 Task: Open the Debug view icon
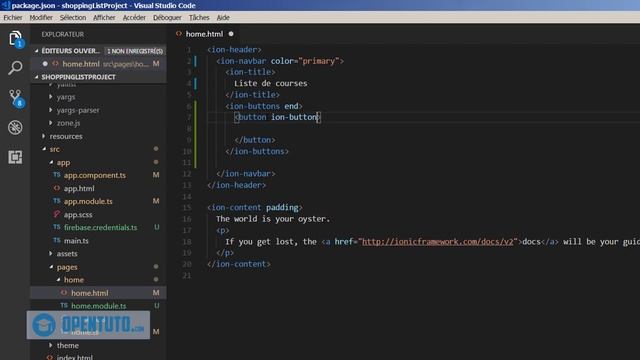coord(15,127)
